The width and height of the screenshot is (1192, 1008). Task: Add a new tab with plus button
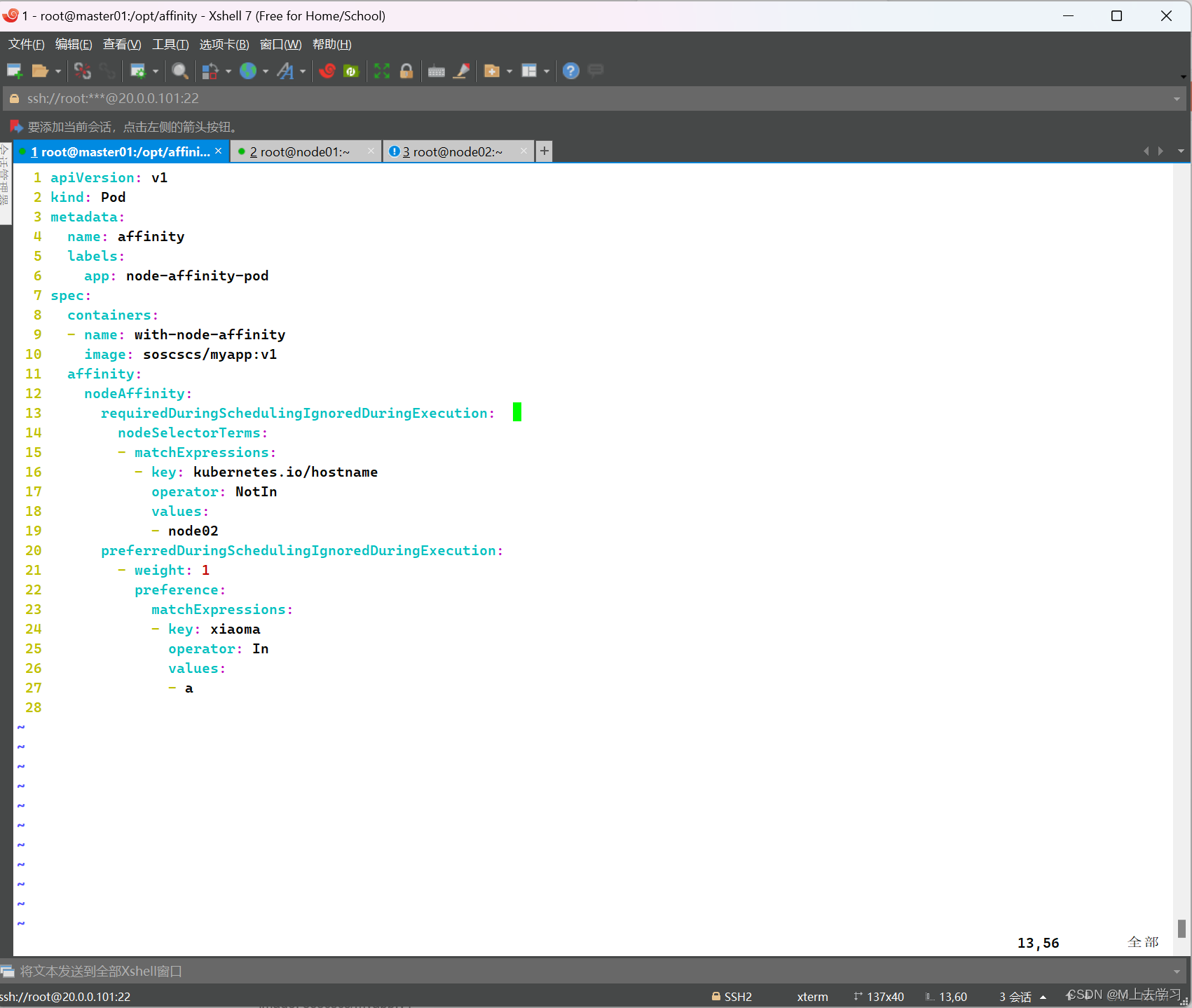coord(544,151)
